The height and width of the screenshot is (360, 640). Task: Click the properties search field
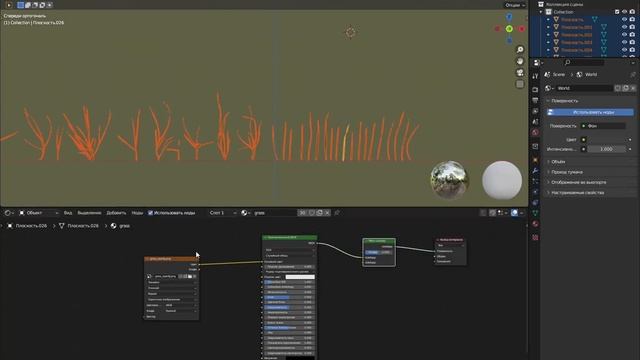[584, 62]
